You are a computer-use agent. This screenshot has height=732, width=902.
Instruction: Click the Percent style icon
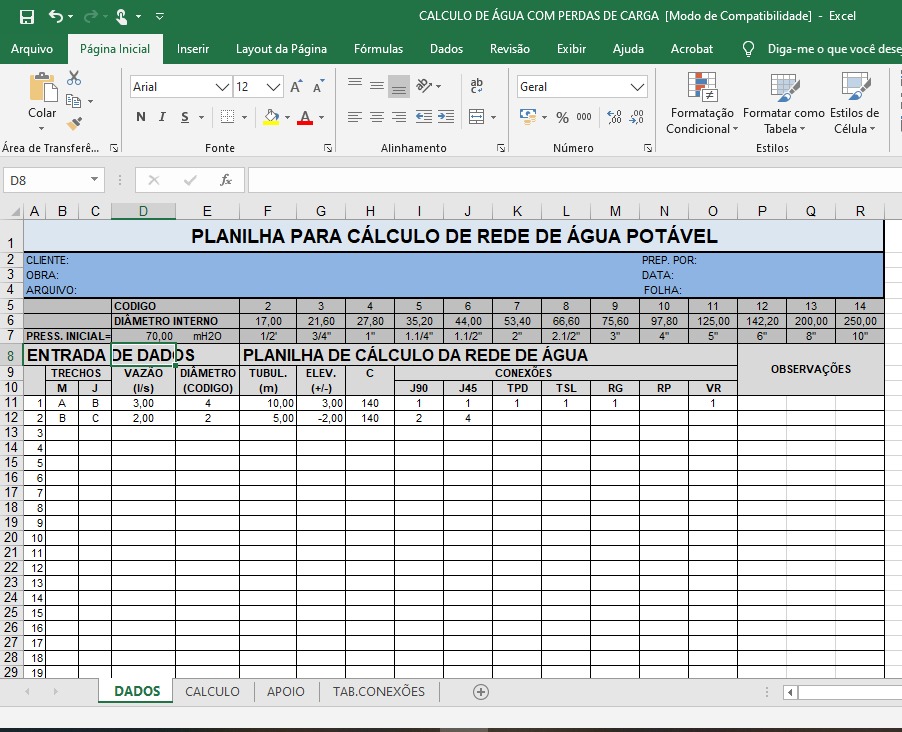point(562,117)
